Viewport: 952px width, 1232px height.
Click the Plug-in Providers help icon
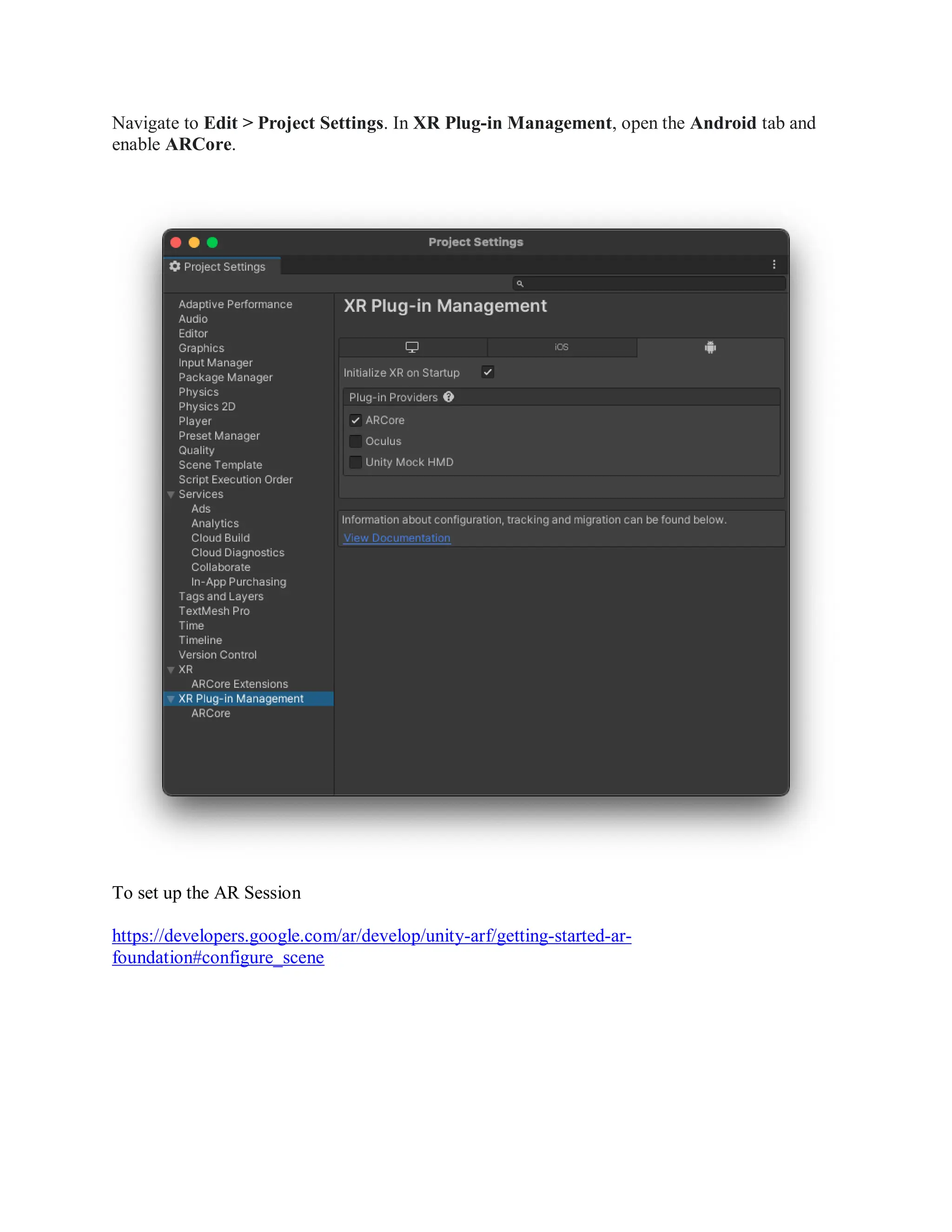449,397
